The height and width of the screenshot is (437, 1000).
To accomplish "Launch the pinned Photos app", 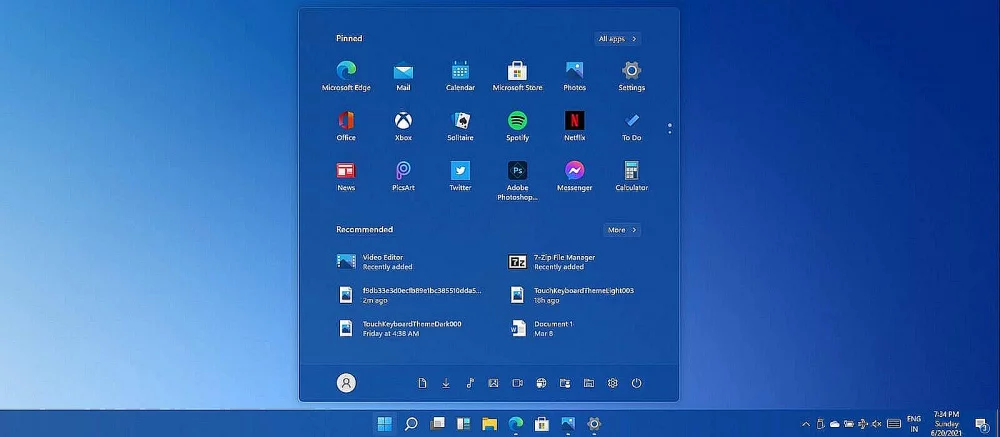I will click(574, 76).
